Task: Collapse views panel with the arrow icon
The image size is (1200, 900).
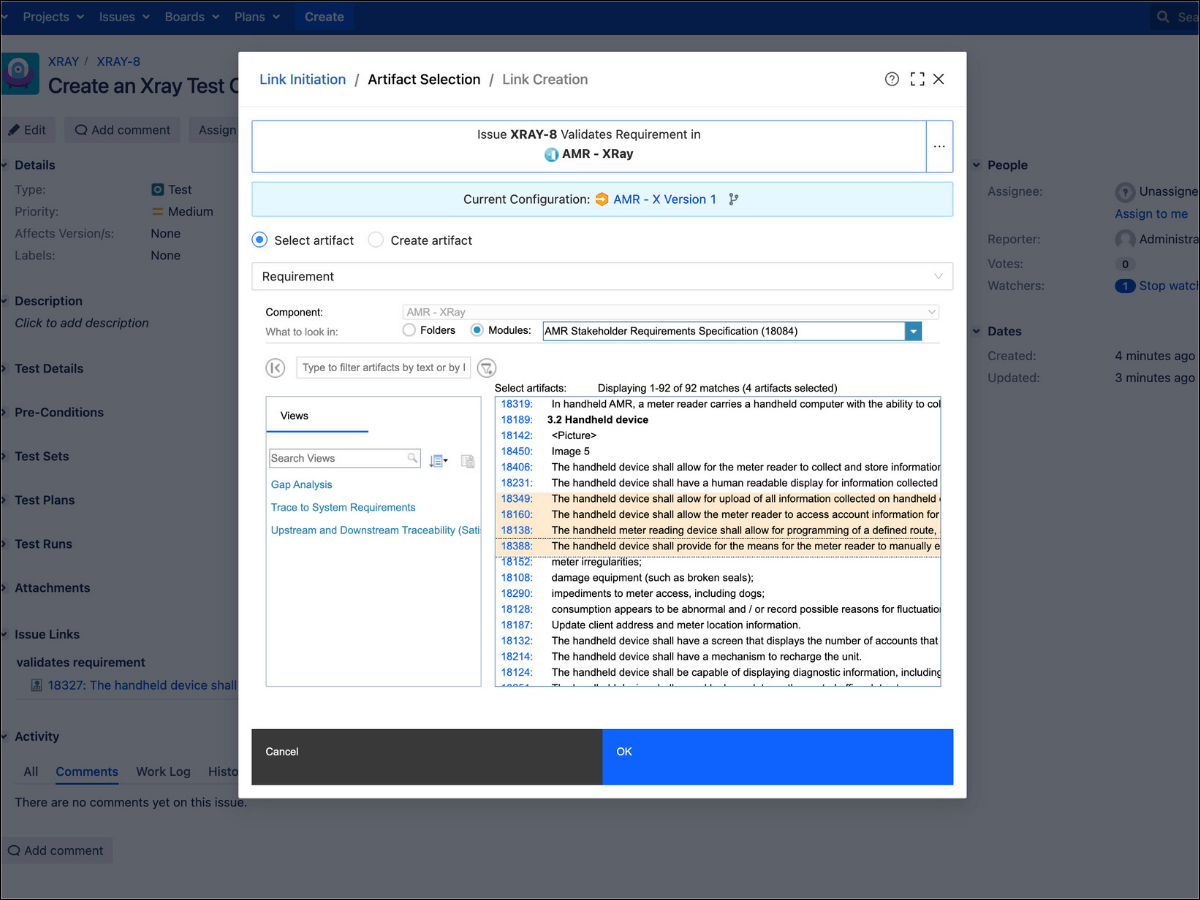Action: pos(275,368)
